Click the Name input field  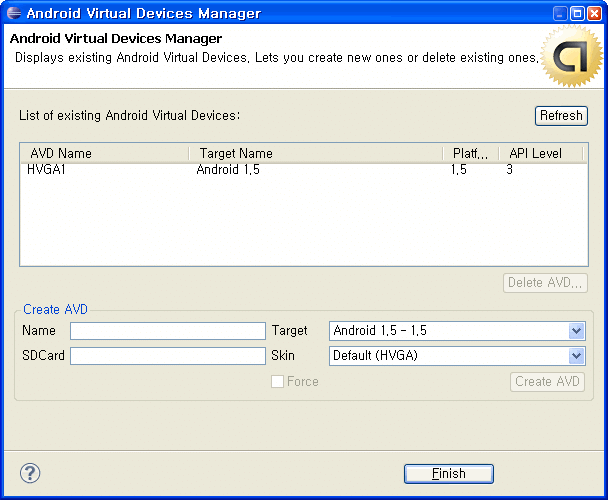pos(168,331)
